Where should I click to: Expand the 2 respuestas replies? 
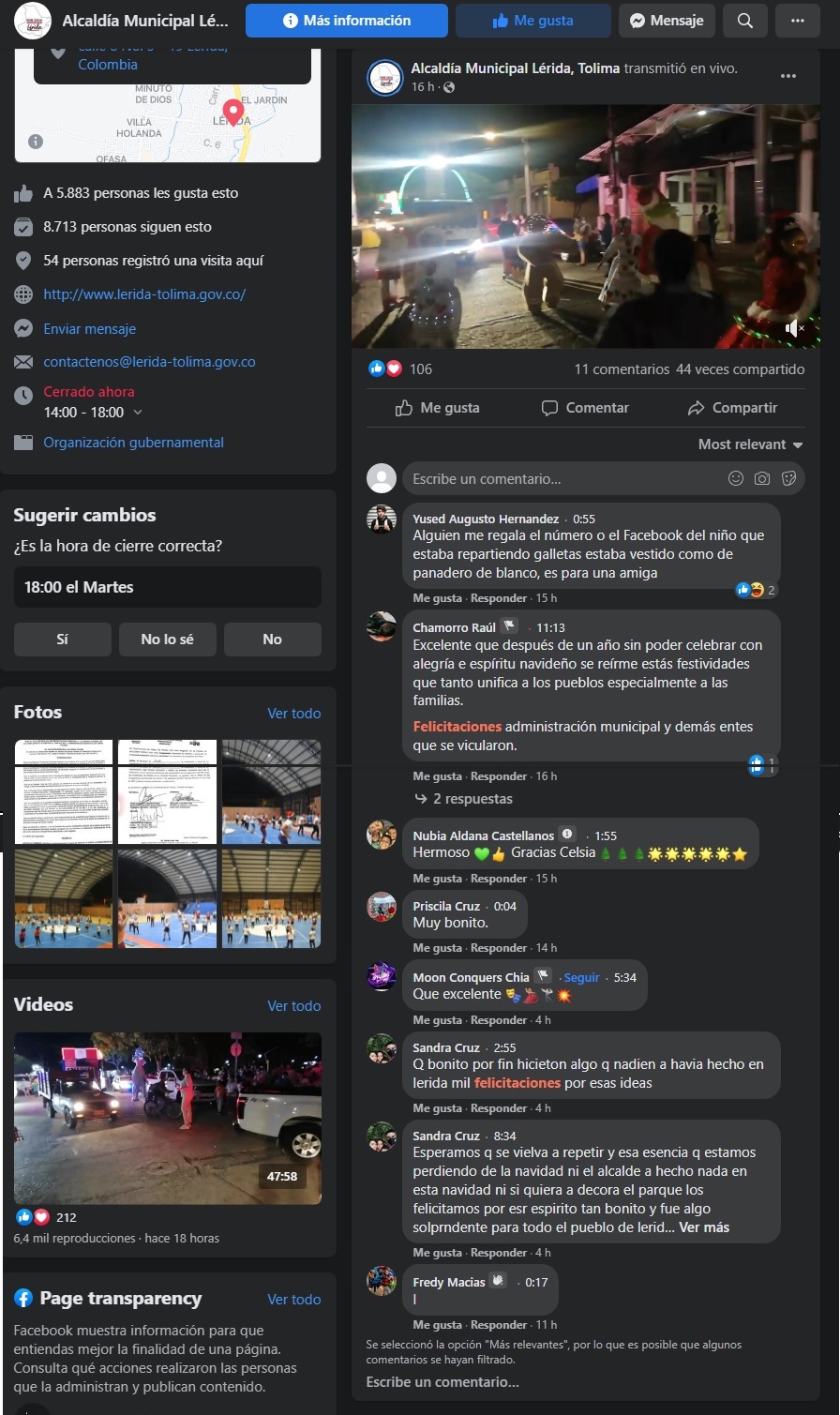464,799
